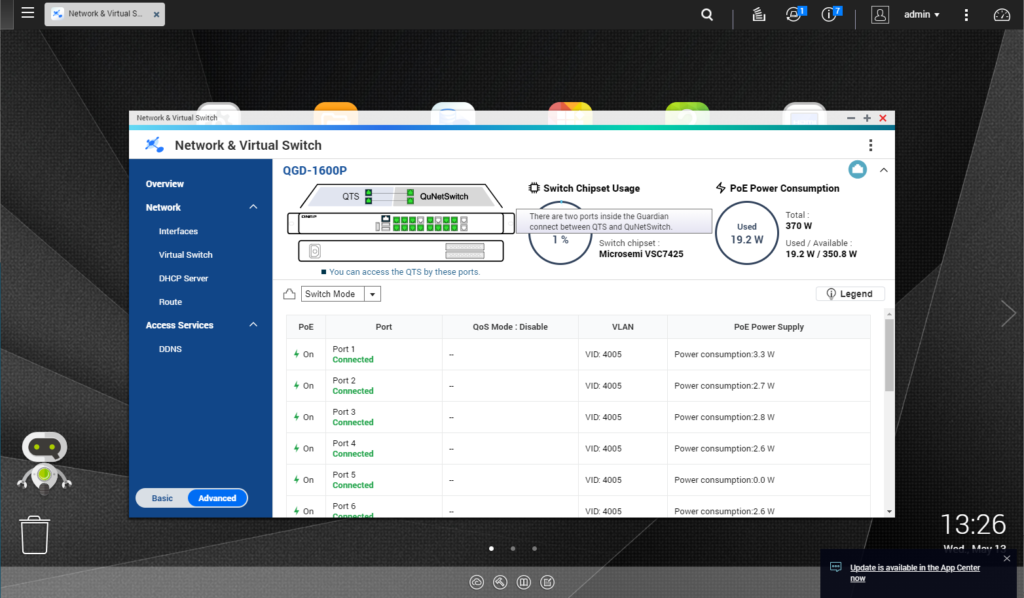
Task: Collapse the Network sidebar section
Action: tap(253, 207)
